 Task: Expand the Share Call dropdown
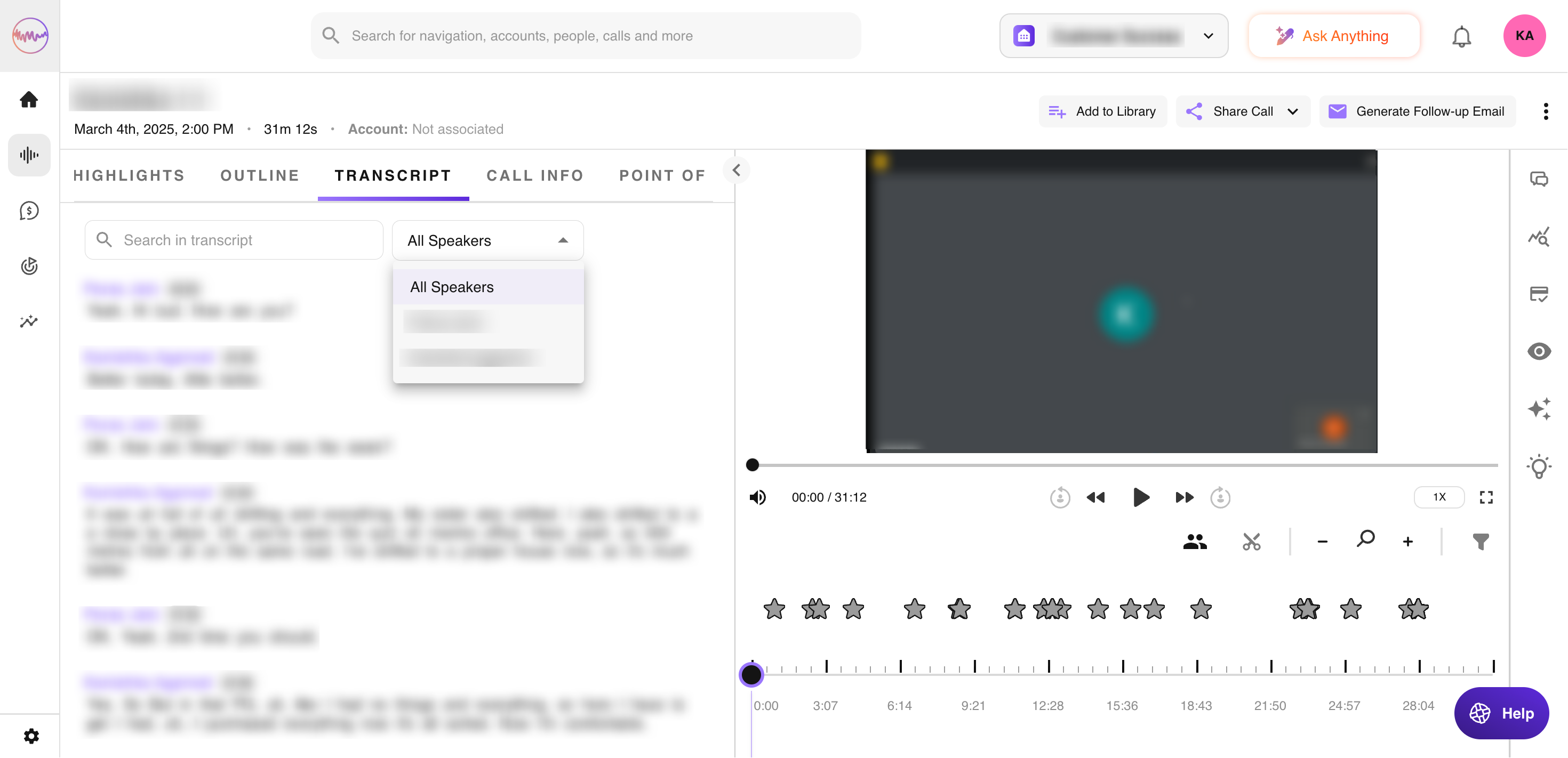[1292, 111]
